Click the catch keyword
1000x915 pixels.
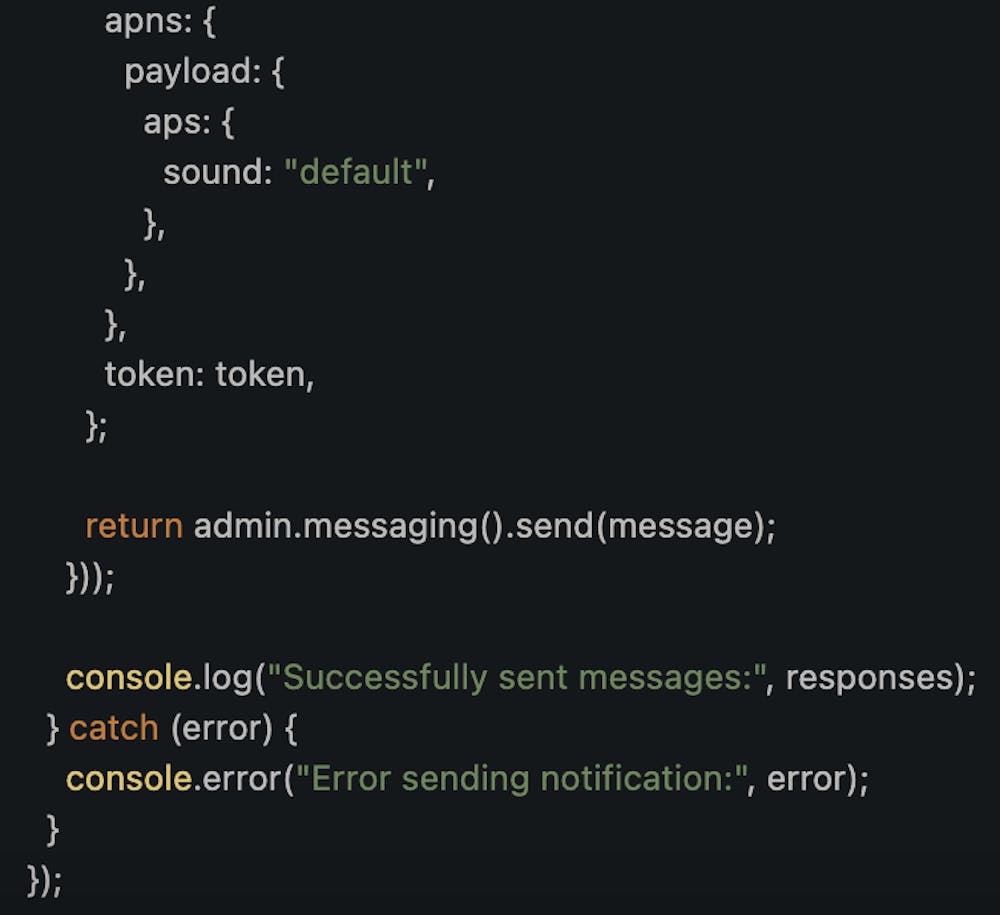pyautogui.click(x=113, y=728)
